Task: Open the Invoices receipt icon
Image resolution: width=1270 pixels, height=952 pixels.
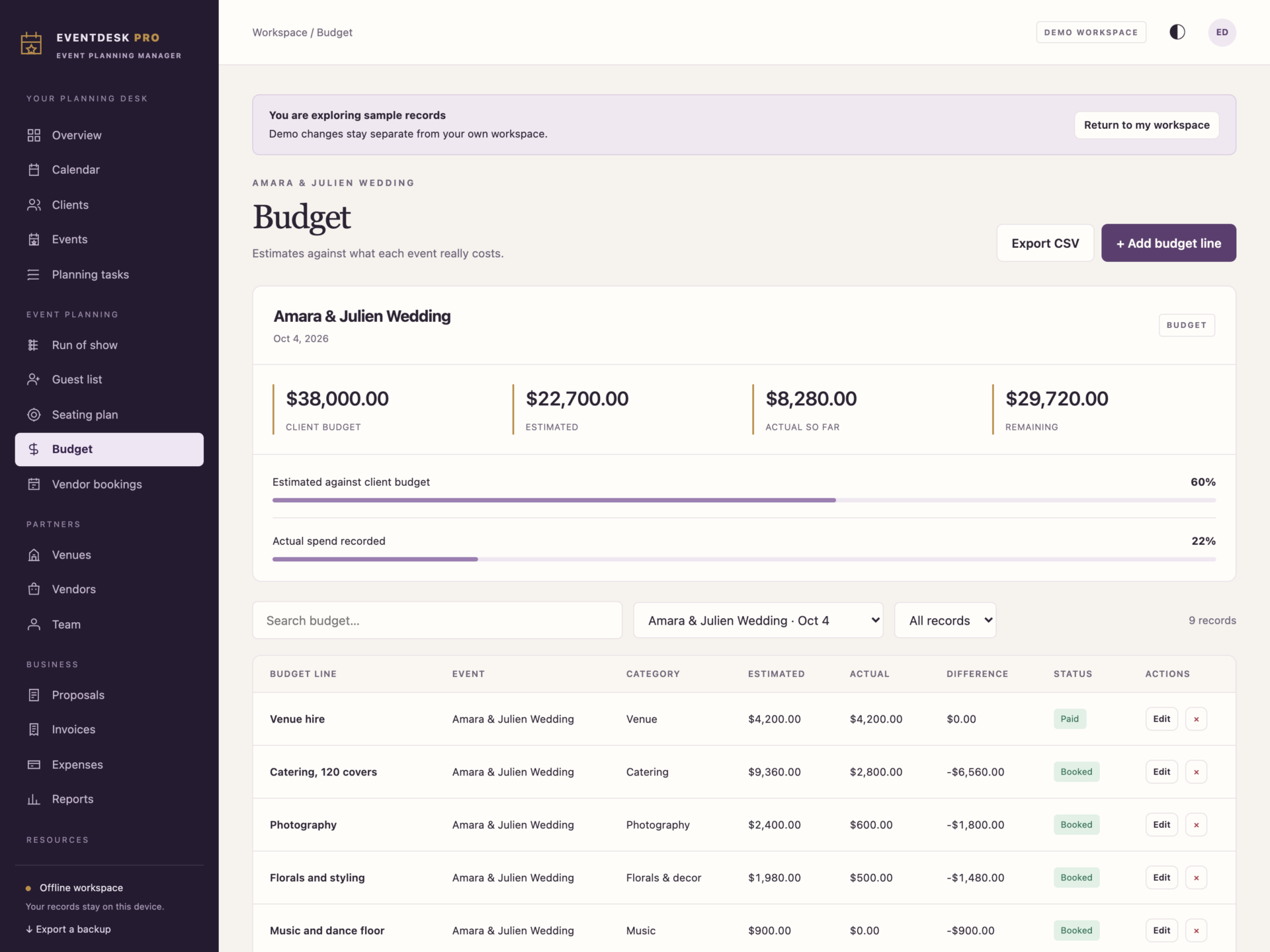Action: coord(34,729)
